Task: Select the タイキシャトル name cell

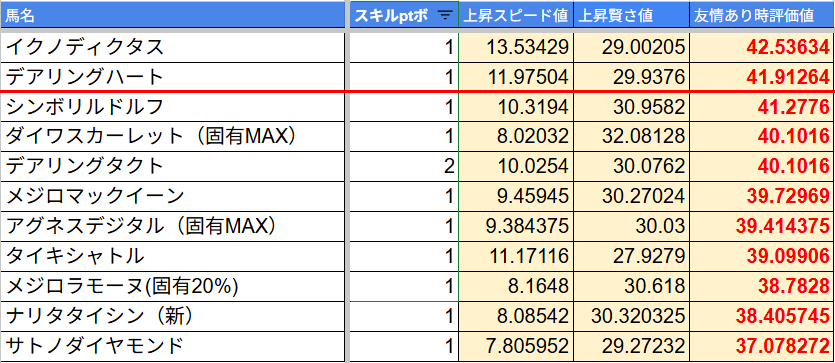Action: coord(173,256)
